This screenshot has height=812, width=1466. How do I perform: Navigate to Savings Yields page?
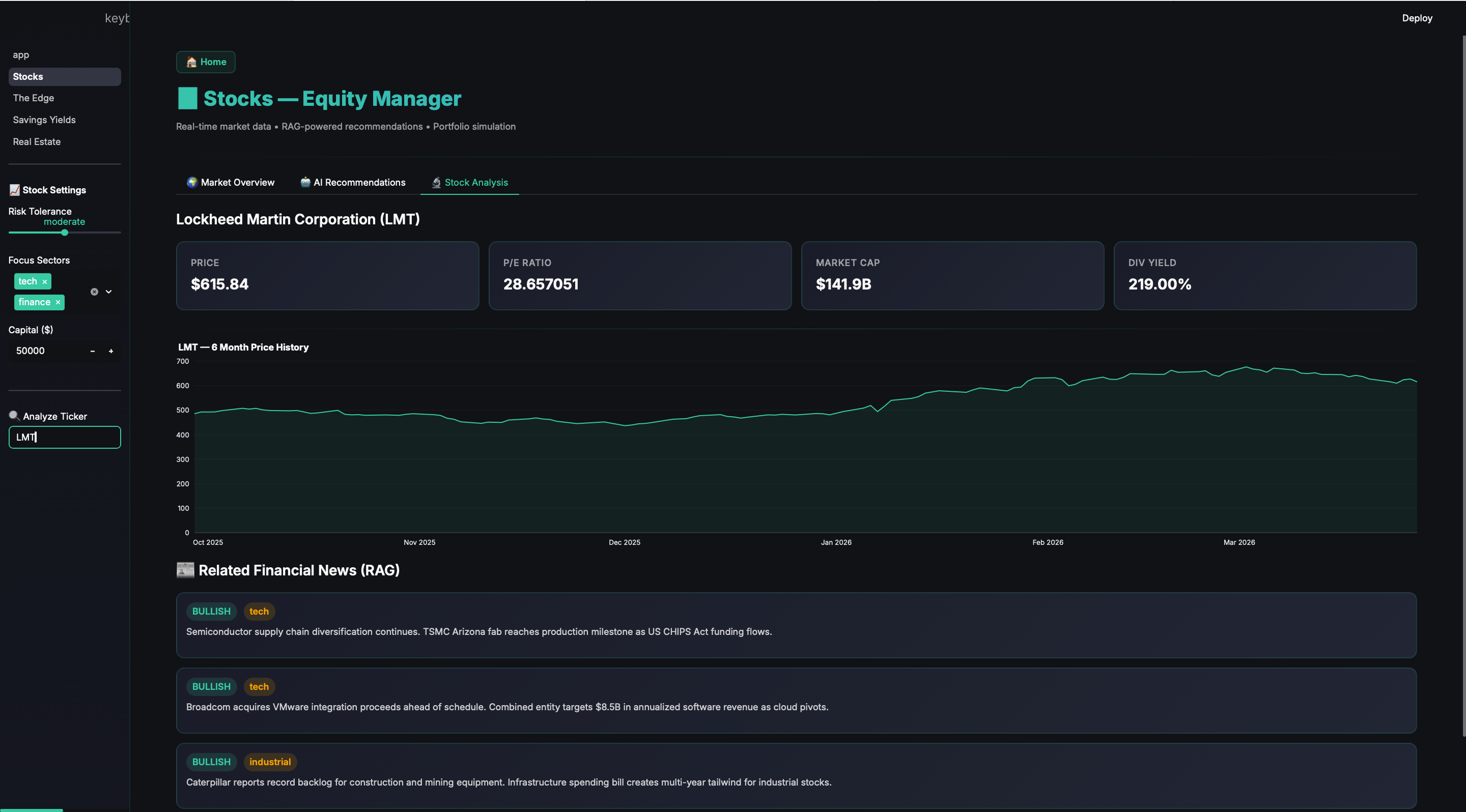point(44,120)
